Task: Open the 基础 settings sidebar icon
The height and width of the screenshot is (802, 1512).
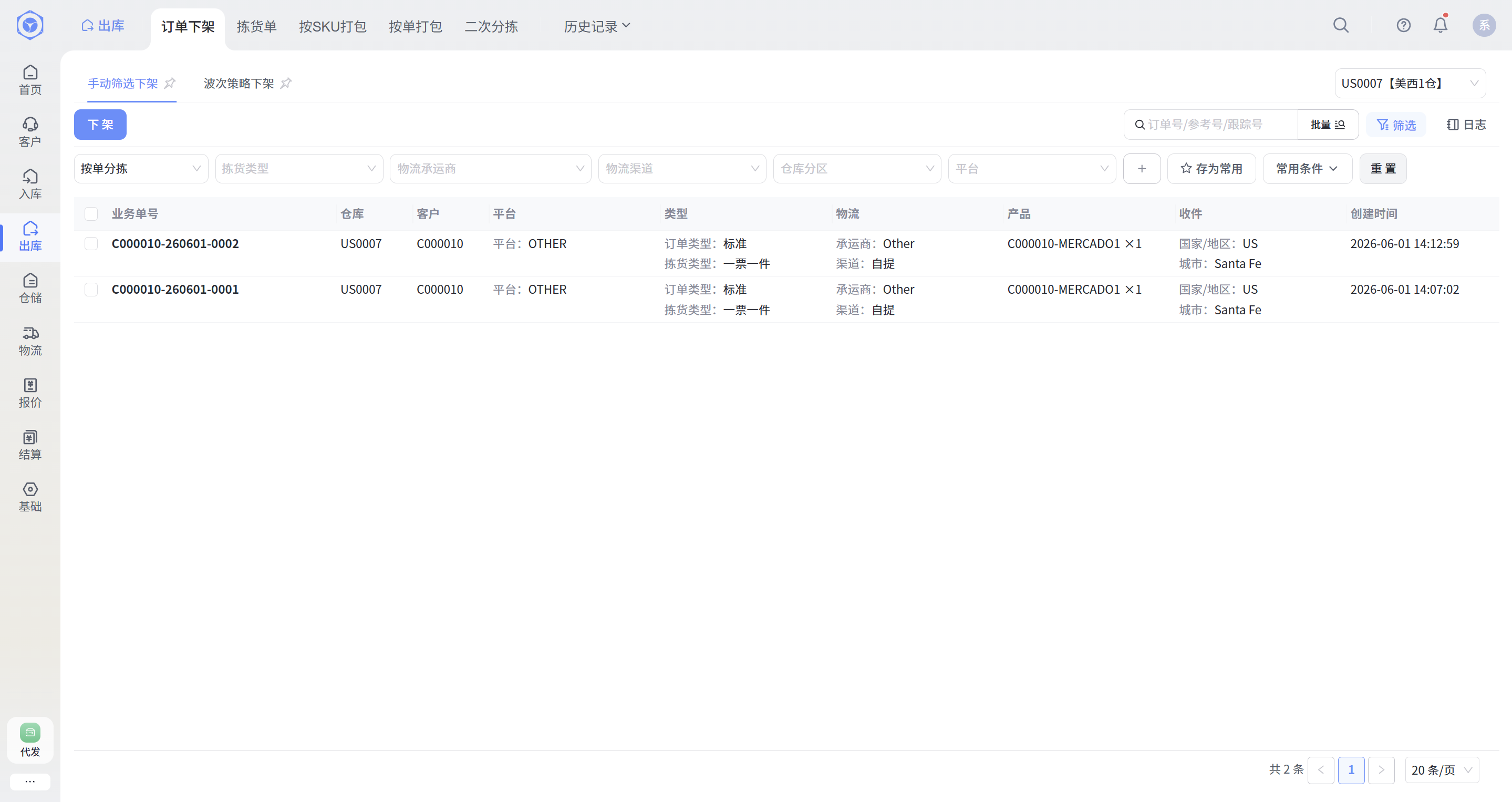Action: coord(30,497)
